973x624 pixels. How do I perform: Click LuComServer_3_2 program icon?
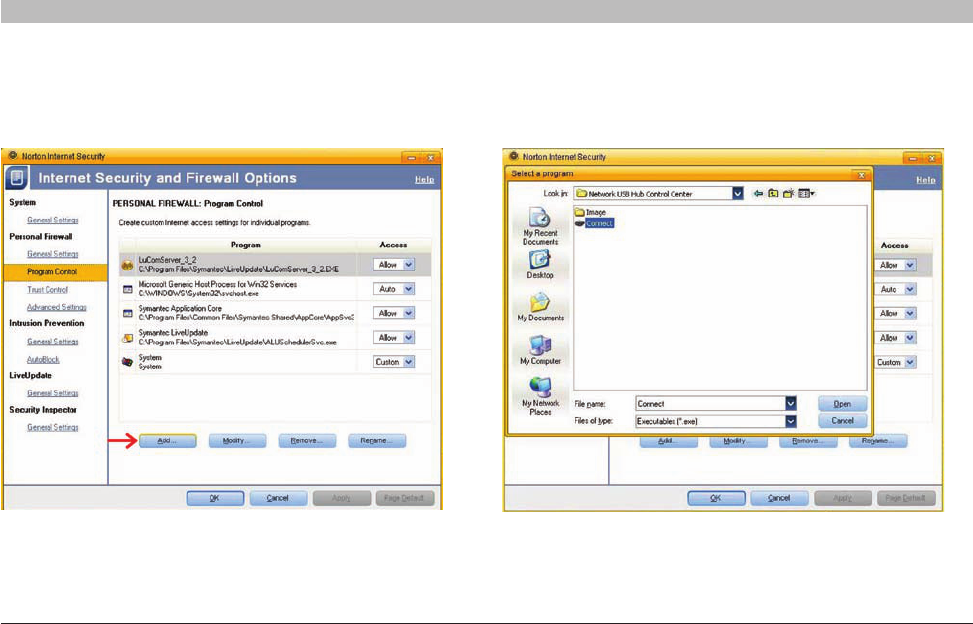127,265
